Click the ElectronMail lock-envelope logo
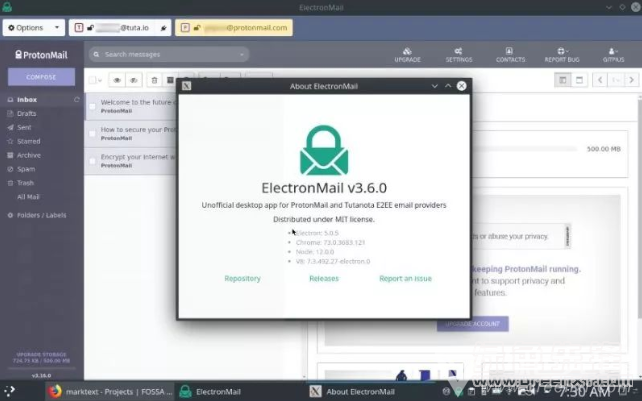 pos(324,150)
